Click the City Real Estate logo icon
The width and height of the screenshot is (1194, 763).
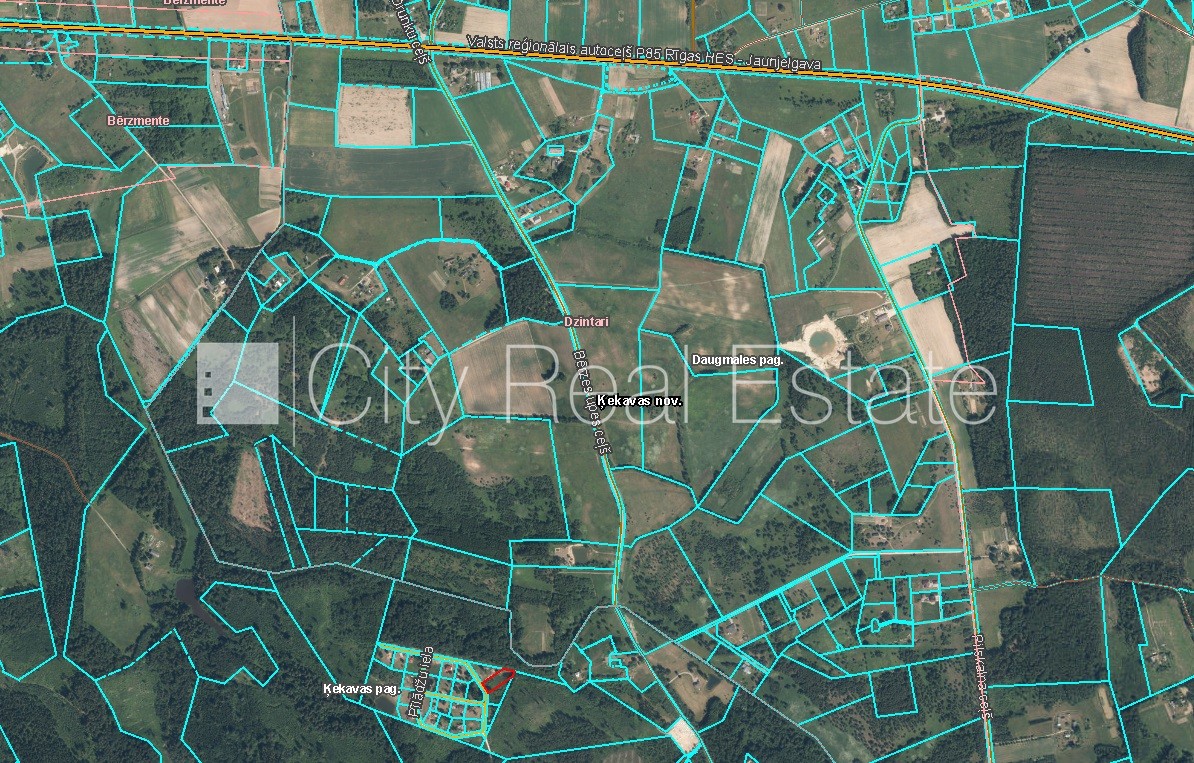coord(237,383)
